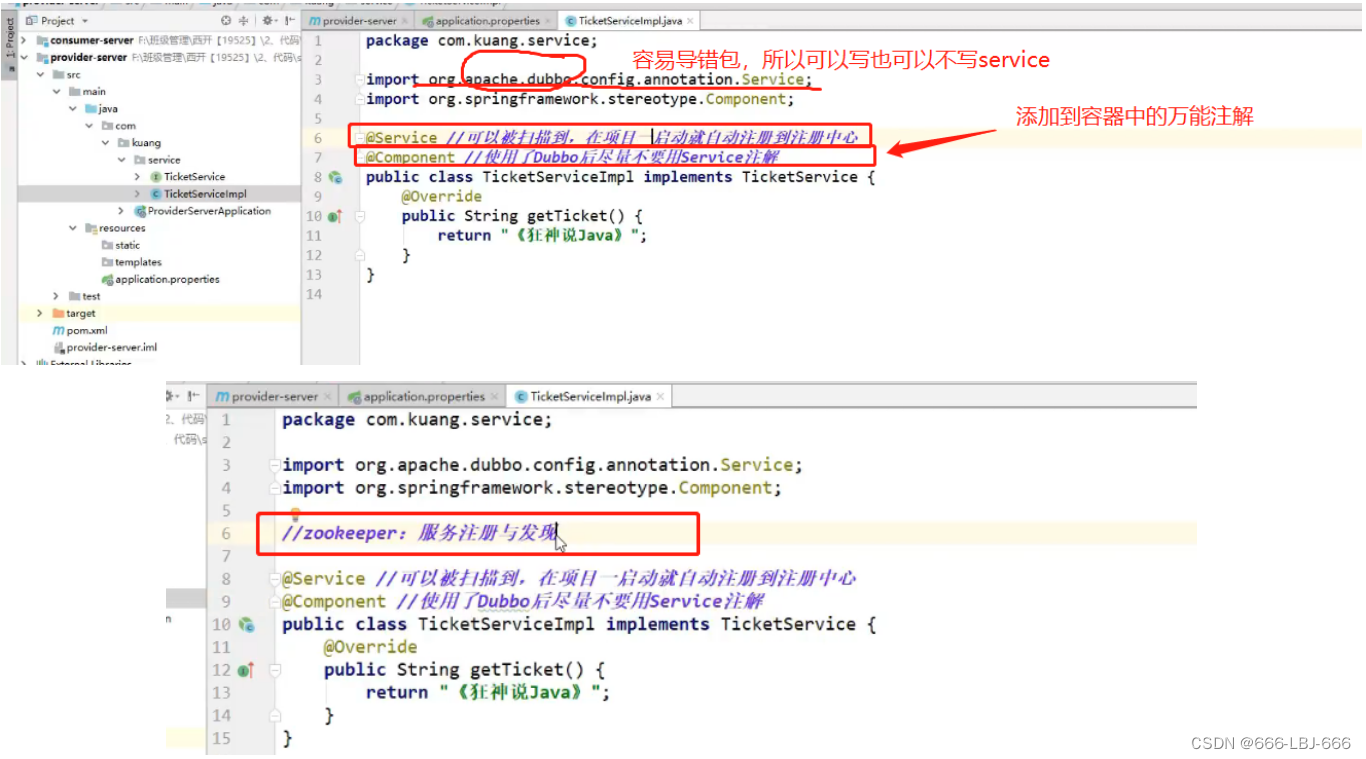Expand the ProviderServerApplication node
The width and height of the screenshot is (1366, 759).
pyautogui.click(x=121, y=211)
